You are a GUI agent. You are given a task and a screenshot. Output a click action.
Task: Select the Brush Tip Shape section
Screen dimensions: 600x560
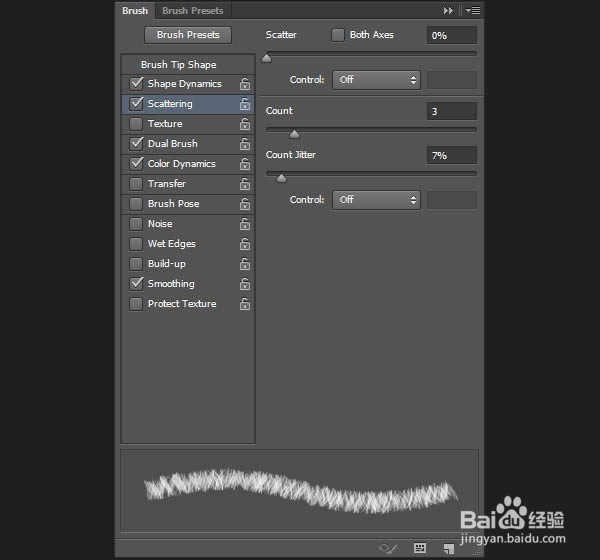click(x=179, y=65)
